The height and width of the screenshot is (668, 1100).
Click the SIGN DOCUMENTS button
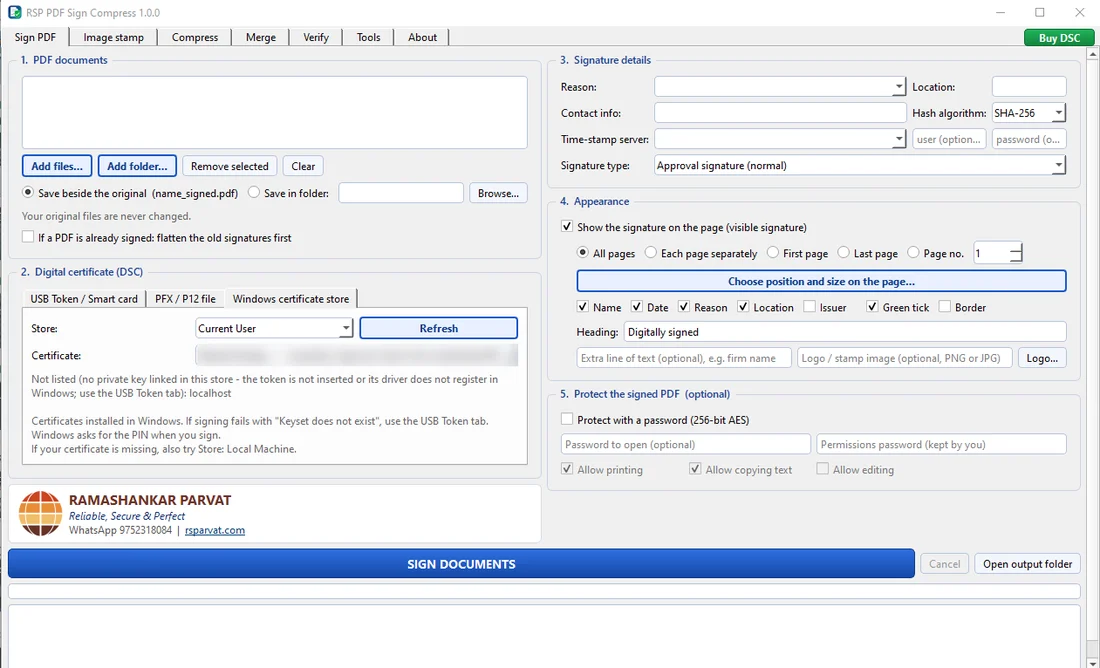pyautogui.click(x=461, y=564)
